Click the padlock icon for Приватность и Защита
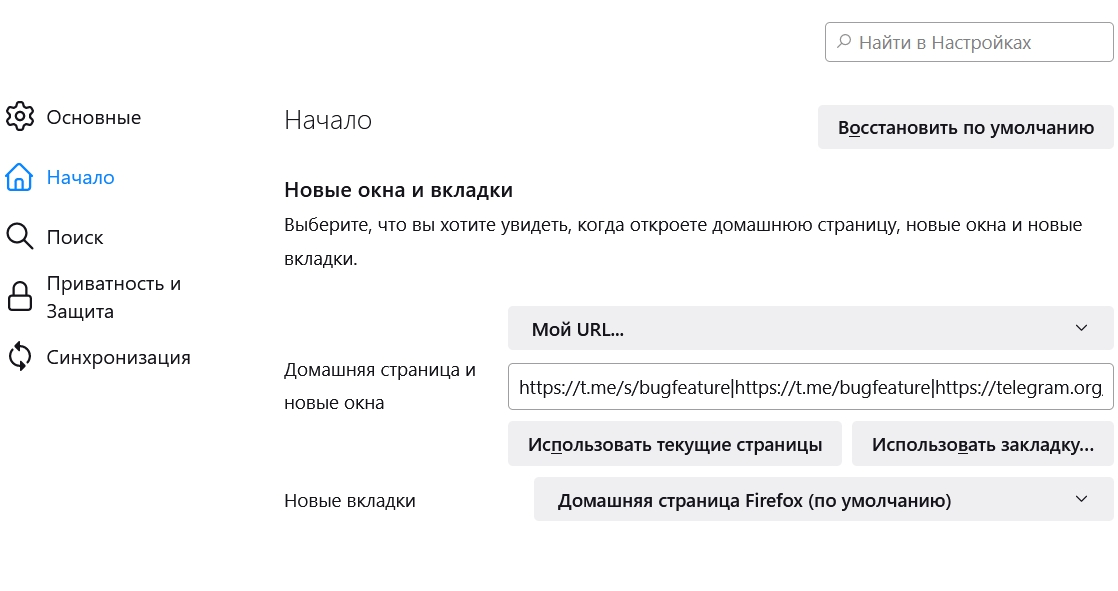The height and width of the screenshot is (591, 1118). coord(20,297)
